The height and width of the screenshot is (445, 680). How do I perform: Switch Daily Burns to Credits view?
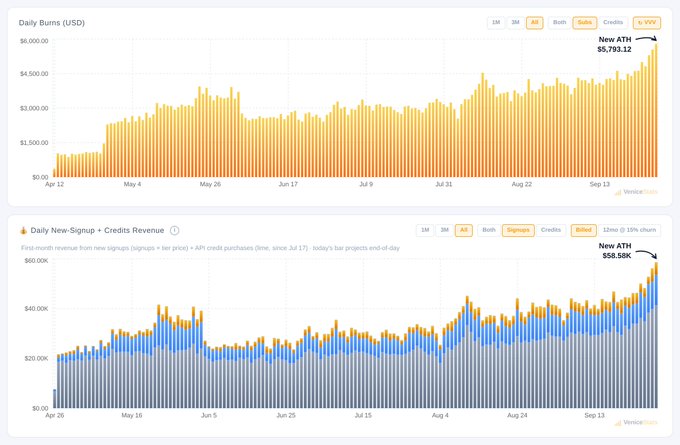click(x=613, y=23)
